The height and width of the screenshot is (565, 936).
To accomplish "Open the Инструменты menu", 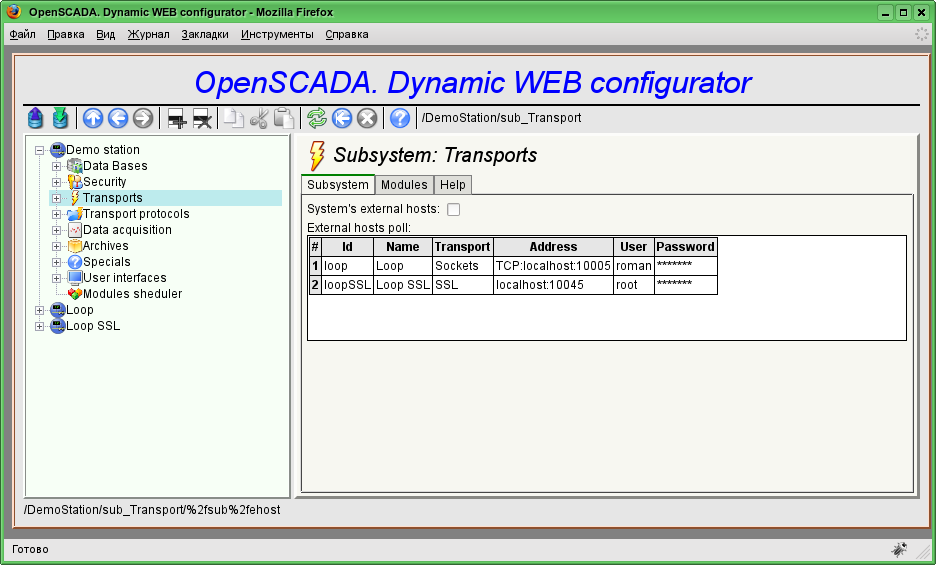I will click(x=277, y=34).
